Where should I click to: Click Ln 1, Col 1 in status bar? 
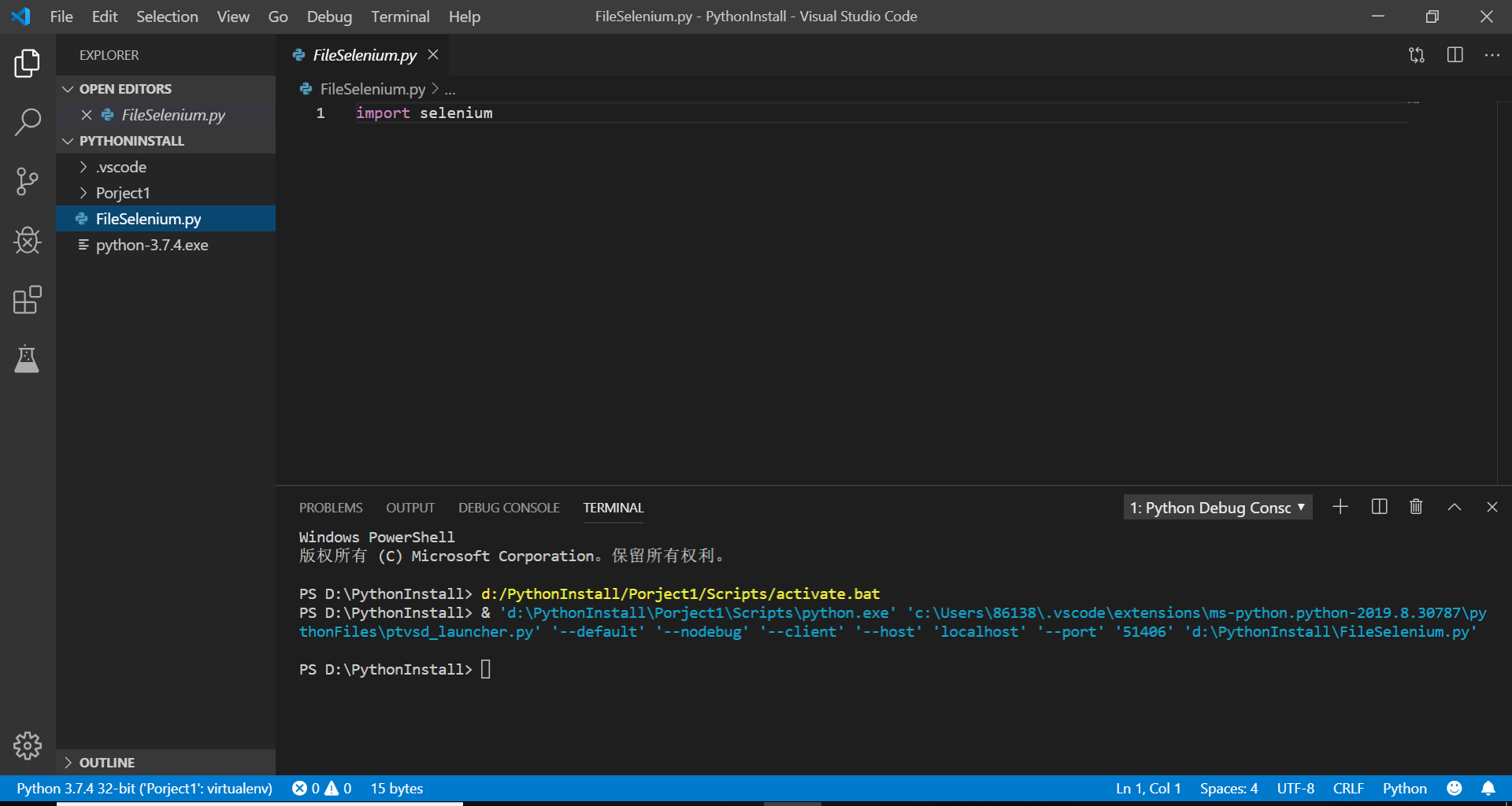[1148, 788]
